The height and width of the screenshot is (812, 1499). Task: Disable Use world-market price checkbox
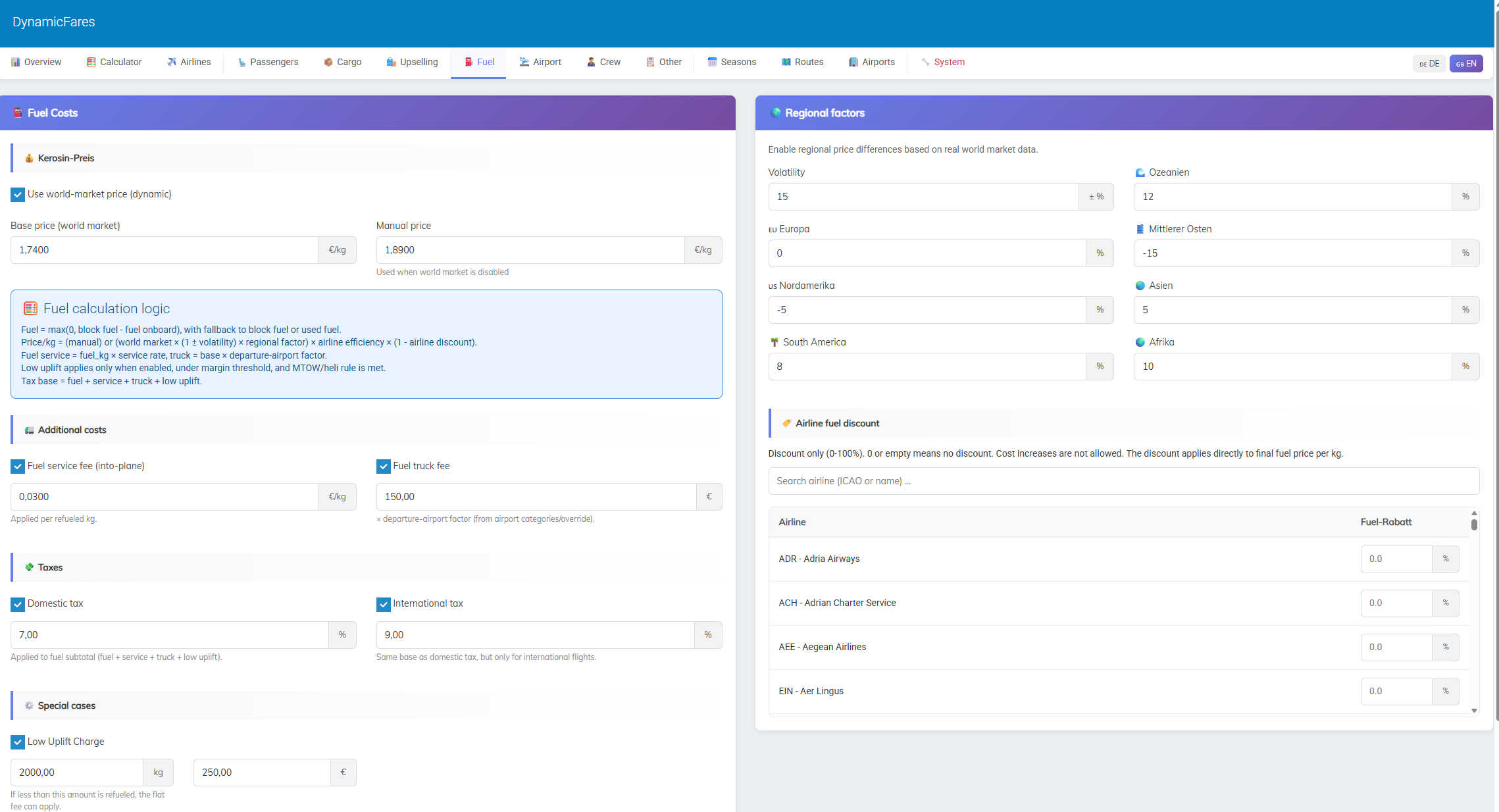18,195
